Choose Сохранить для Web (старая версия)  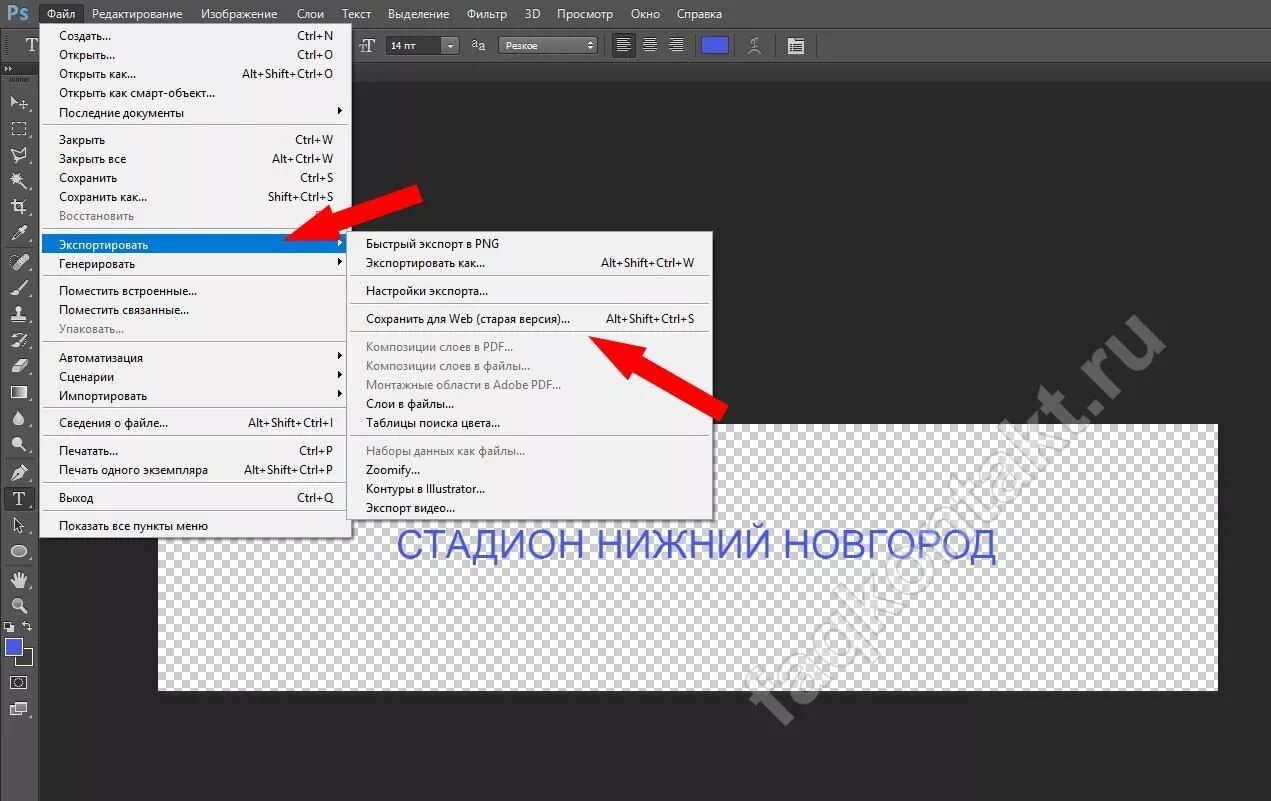pos(530,319)
